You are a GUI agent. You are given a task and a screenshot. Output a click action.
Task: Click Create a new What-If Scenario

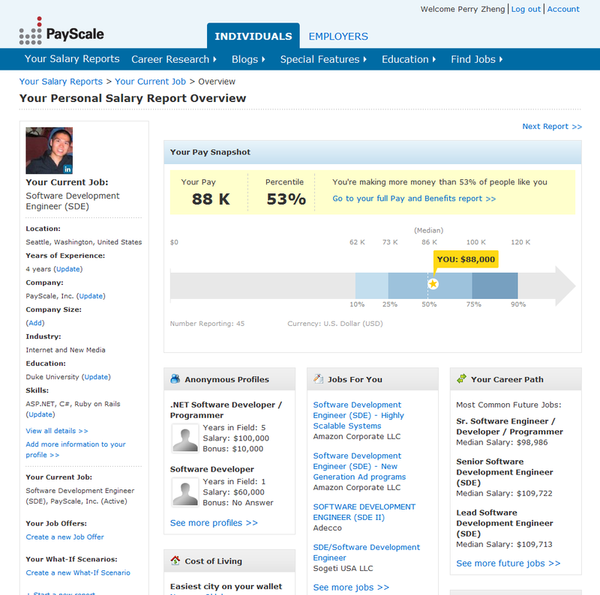coord(78,572)
